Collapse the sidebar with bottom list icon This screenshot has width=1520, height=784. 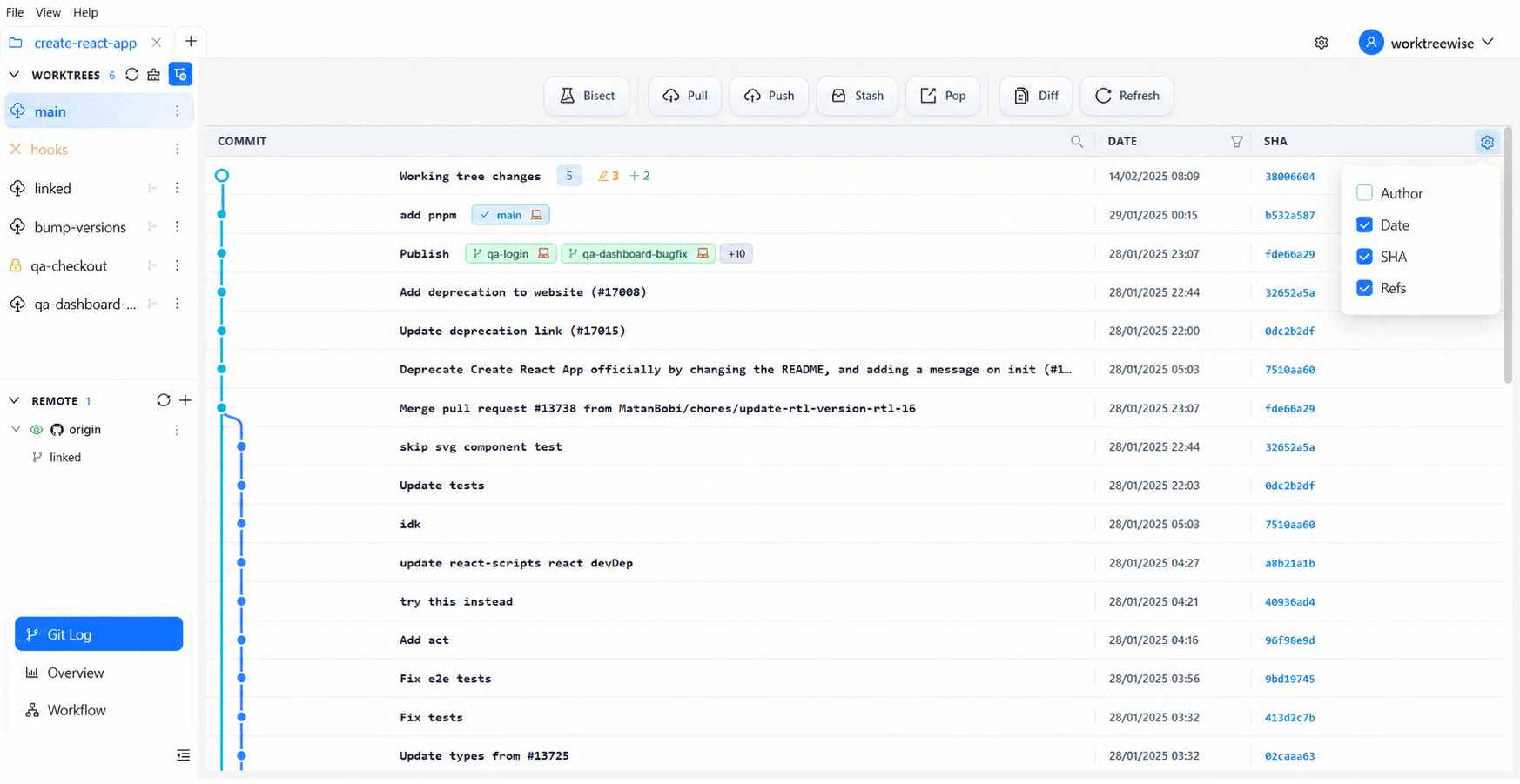click(183, 755)
